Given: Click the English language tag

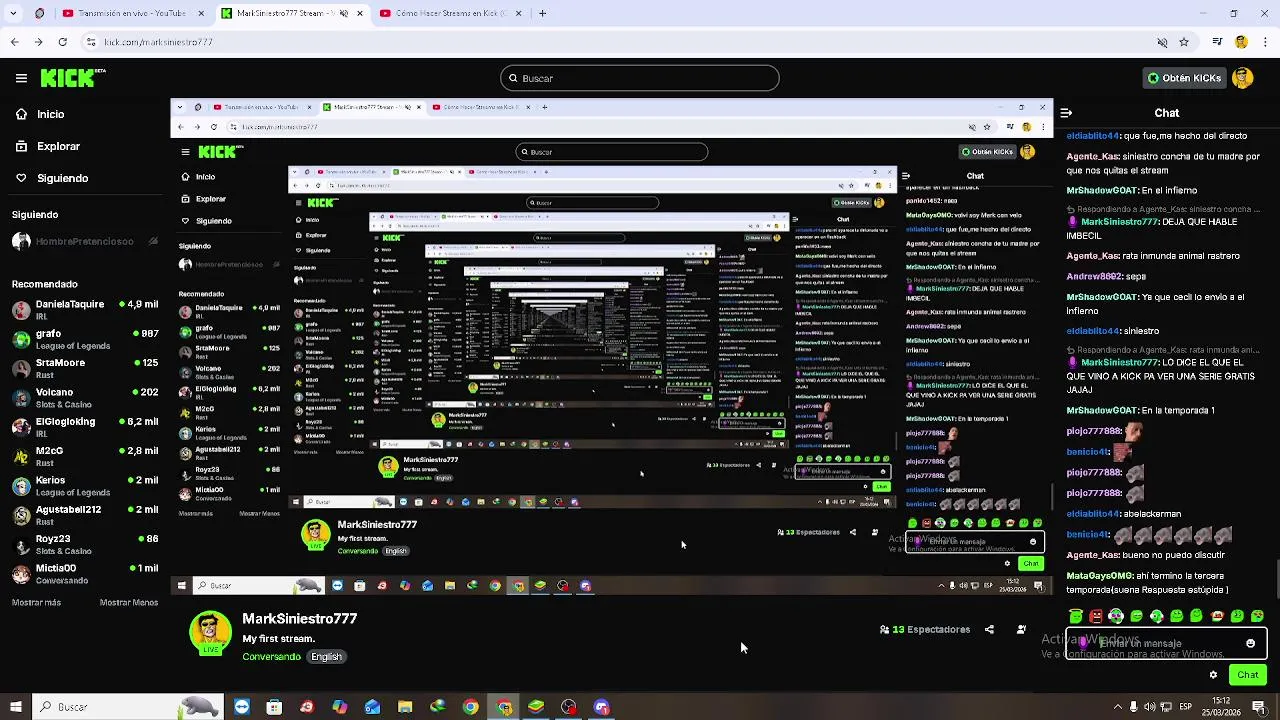Looking at the screenshot, I should pyautogui.click(x=326, y=657).
